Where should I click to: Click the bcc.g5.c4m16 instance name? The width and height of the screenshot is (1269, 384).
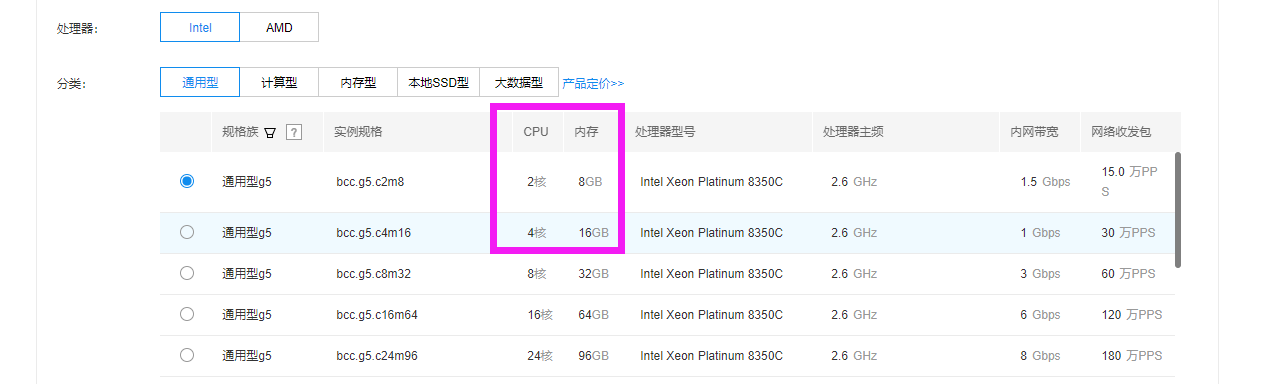pos(374,233)
